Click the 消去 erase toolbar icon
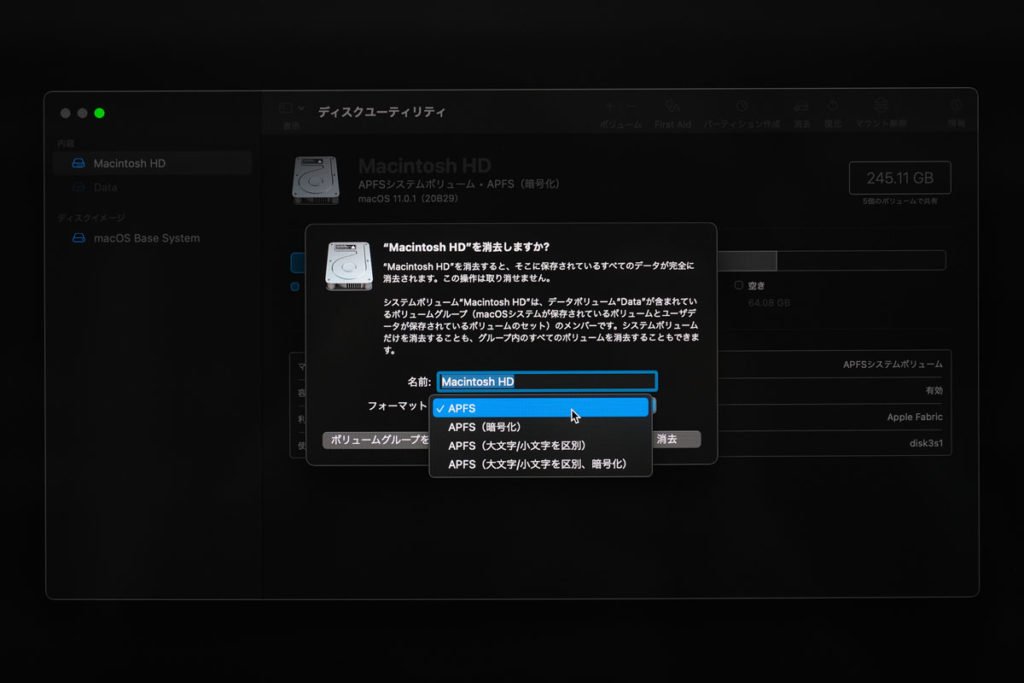The image size is (1024, 683). coord(801,106)
